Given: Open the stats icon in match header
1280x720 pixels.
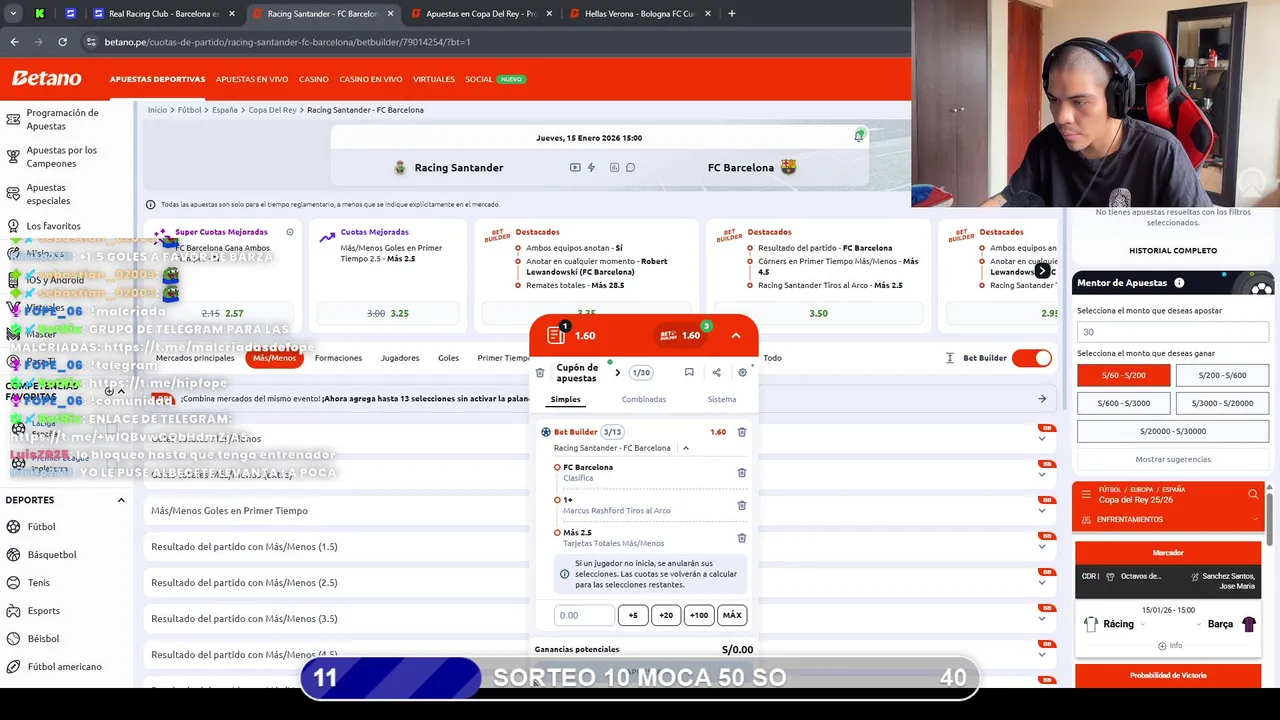Looking at the screenshot, I should pos(614,167).
